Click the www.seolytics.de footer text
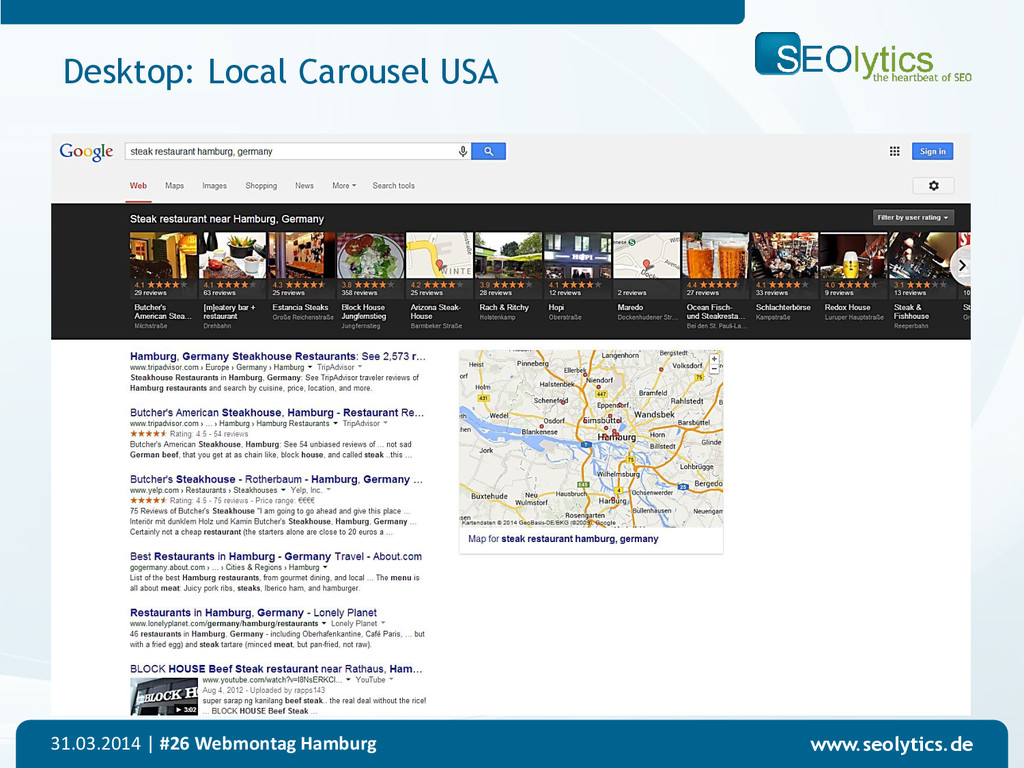 pyautogui.click(x=891, y=744)
